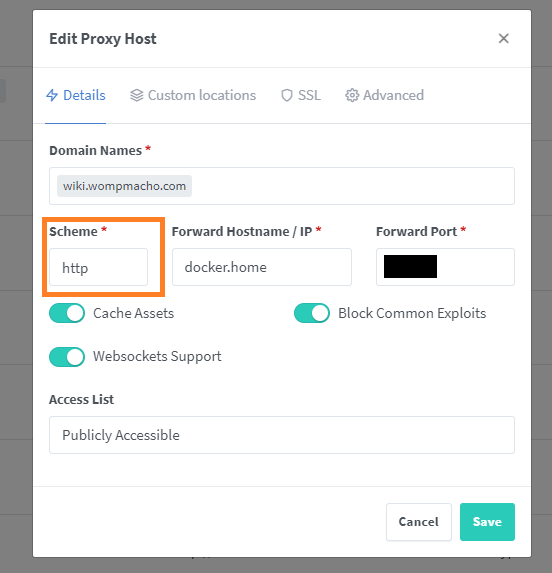The image size is (552, 573).
Task: Switch to the Custom locations tab
Action: point(193,95)
